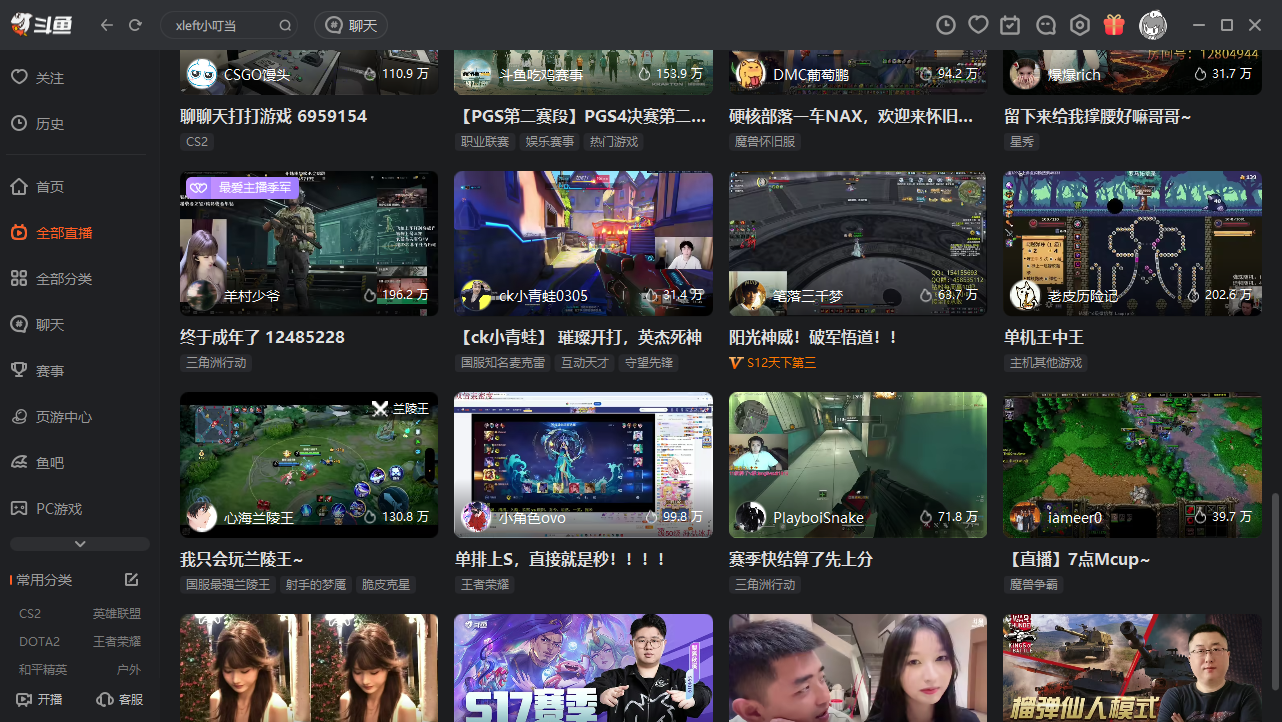1282x722 pixels.
Task: Click the 互动天才 tag
Action: pos(585,363)
